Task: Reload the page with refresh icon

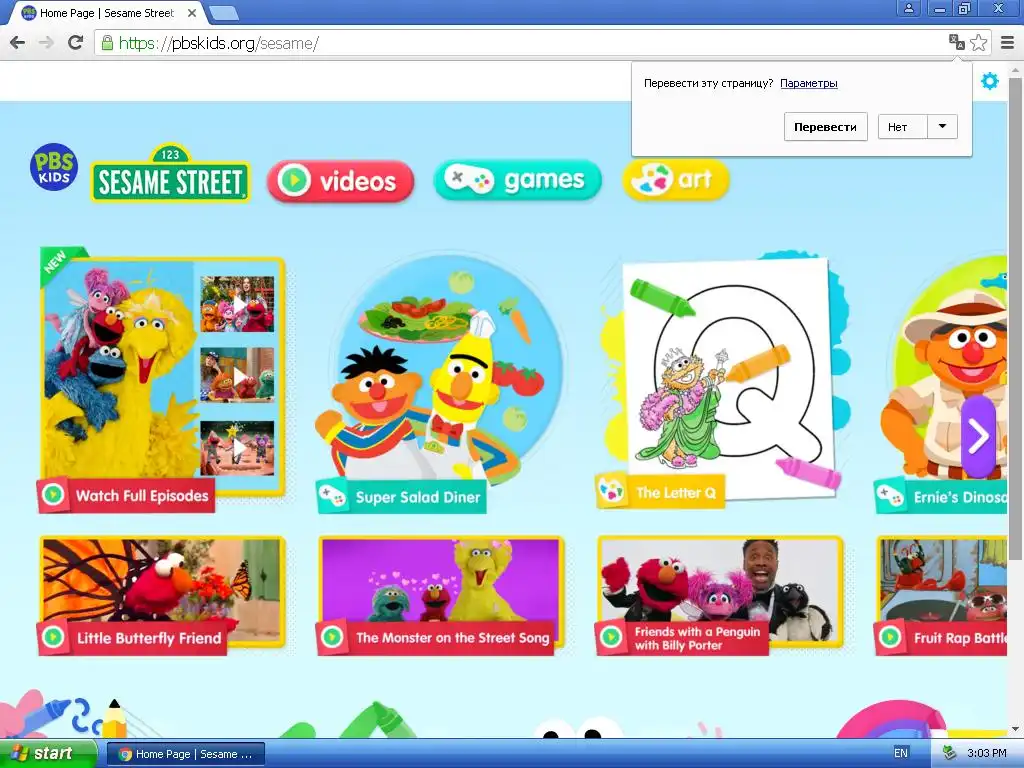Action: (76, 43)
